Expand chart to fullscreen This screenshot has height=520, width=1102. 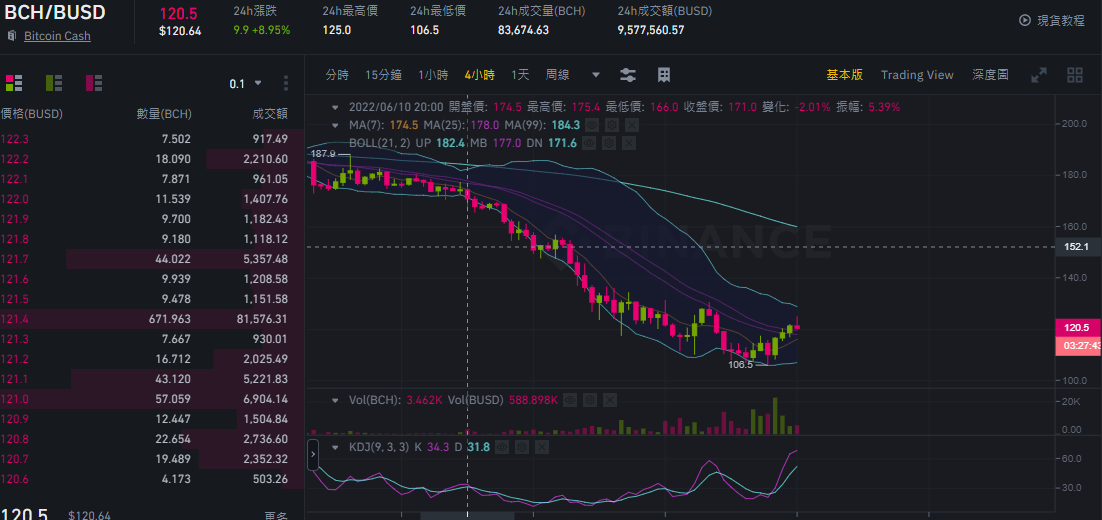point(1039,75)
